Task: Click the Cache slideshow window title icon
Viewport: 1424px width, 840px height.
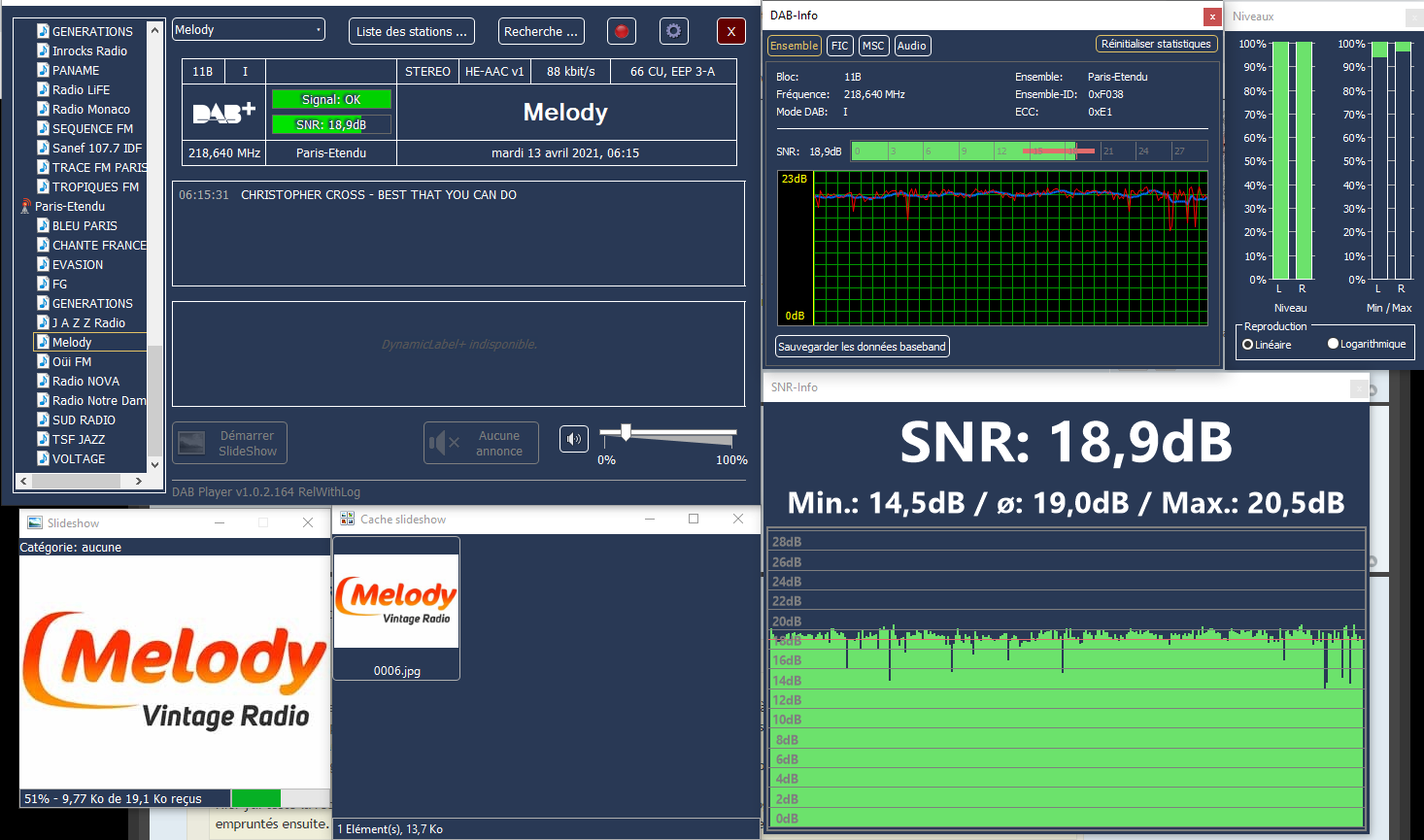Action: click(x=348, y=520)
